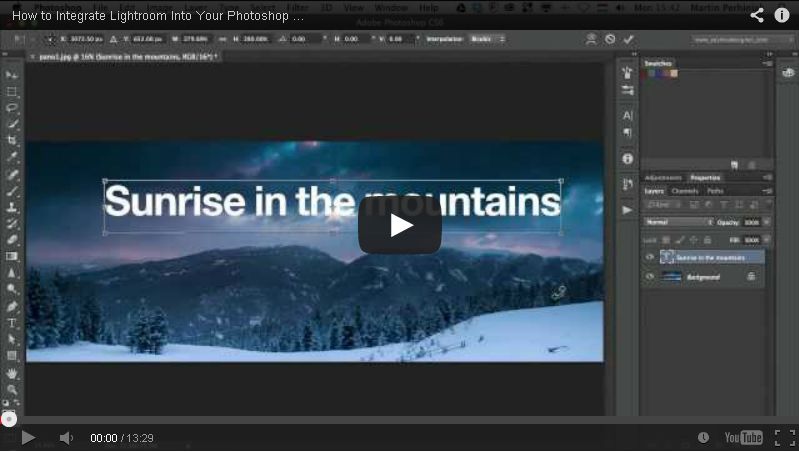Image resolution: width=799 pixels, height=452 pixels.
Task: Open the collapsed Character panel icon
Action: (x=627, y=116)
